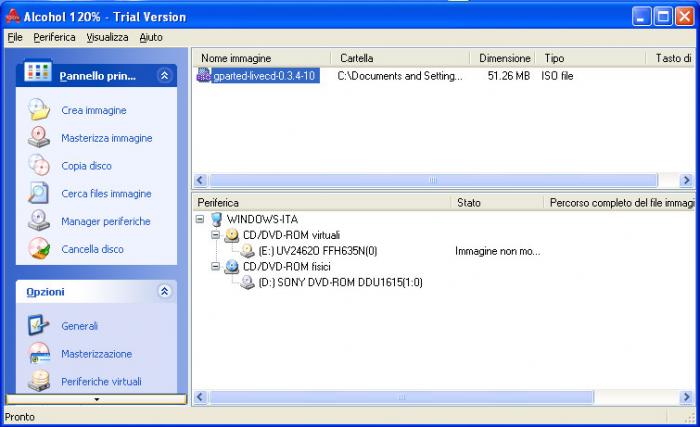Collapse the CD/DVD-ROM fisici node

point(216,266)
